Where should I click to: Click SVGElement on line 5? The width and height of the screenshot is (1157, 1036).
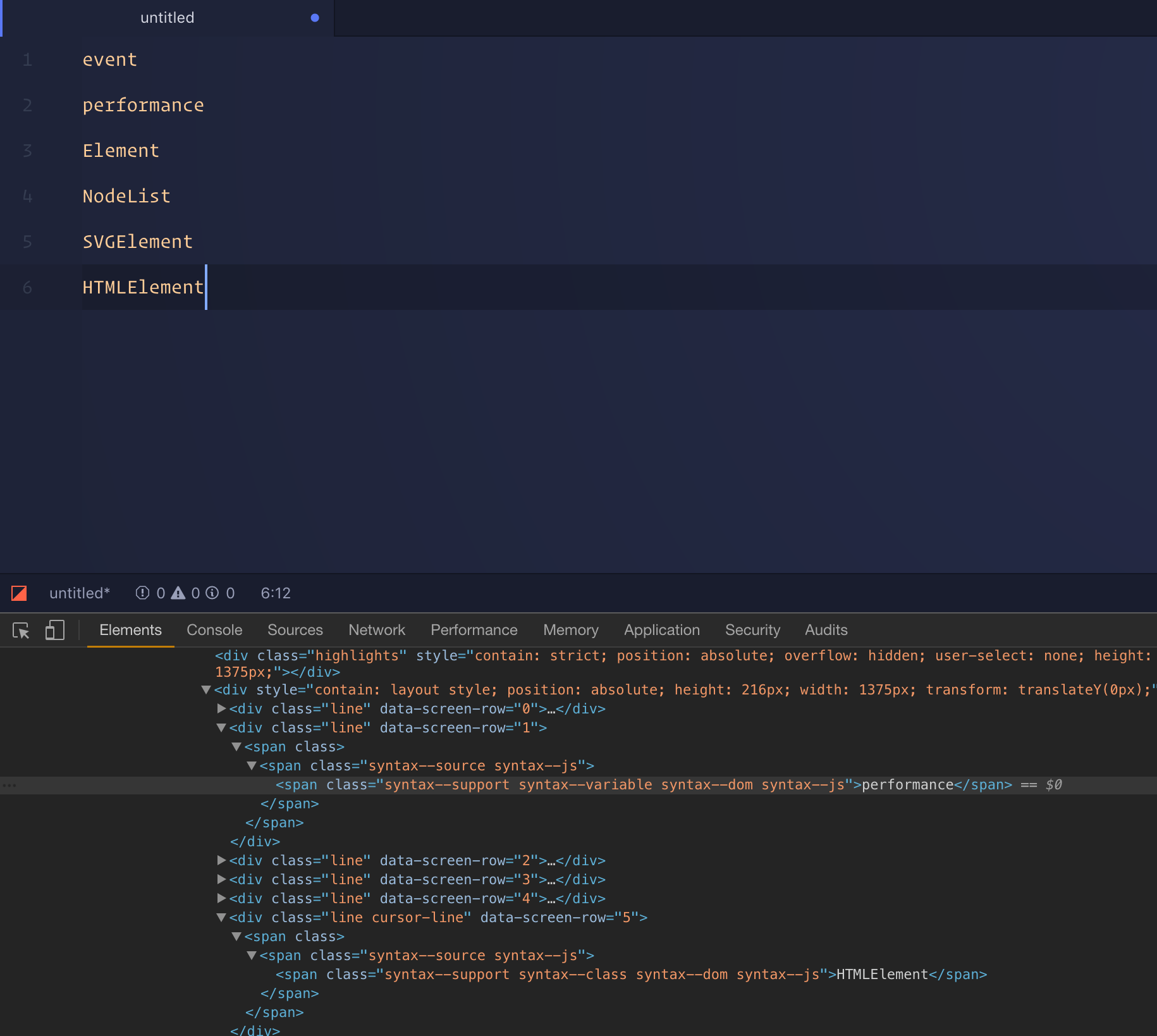[x=138, y=242]
